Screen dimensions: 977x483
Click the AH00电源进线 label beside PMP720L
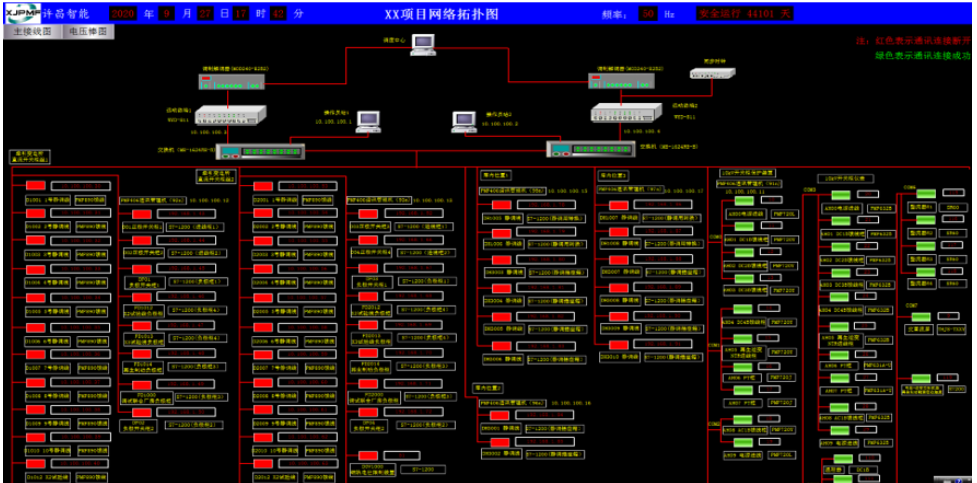pyautogui.click(x=745, y=214)
